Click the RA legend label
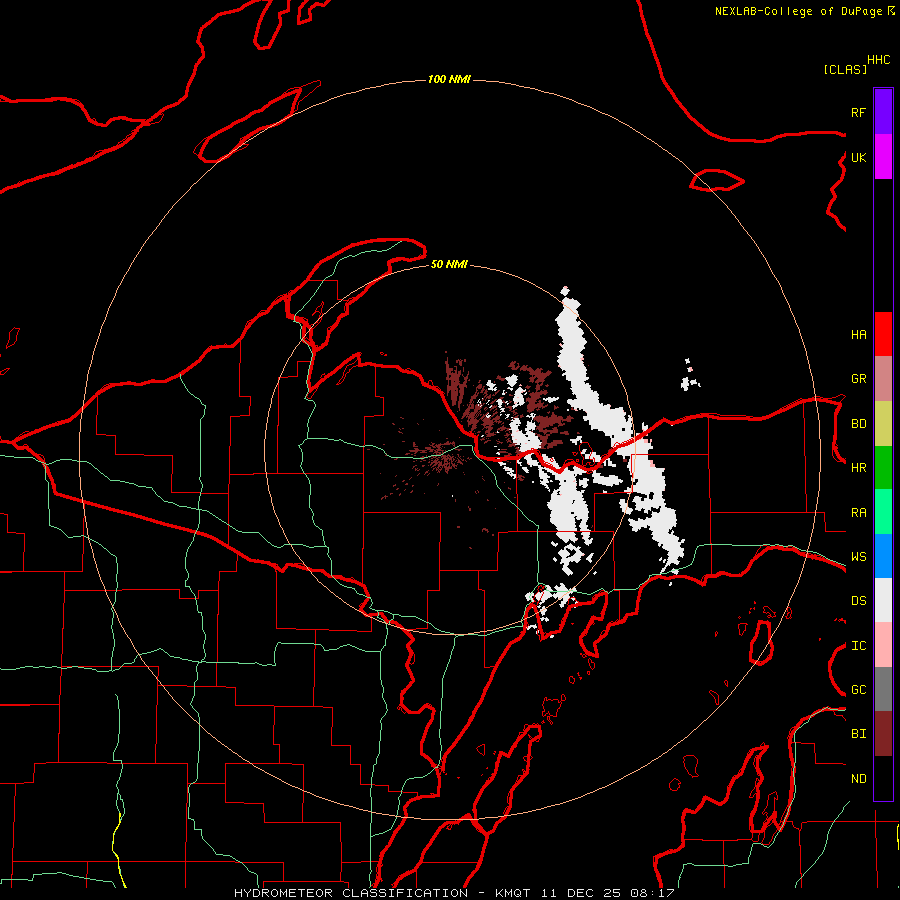 tap(859, 513)
